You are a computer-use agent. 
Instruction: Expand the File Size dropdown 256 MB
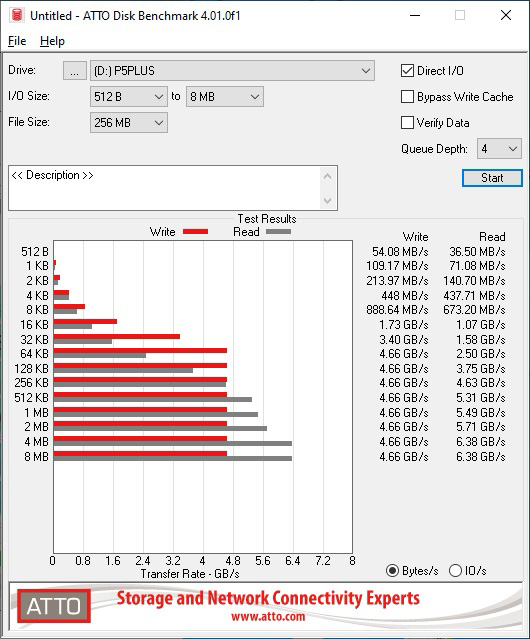pyautogui.click(x=129, y=123)
